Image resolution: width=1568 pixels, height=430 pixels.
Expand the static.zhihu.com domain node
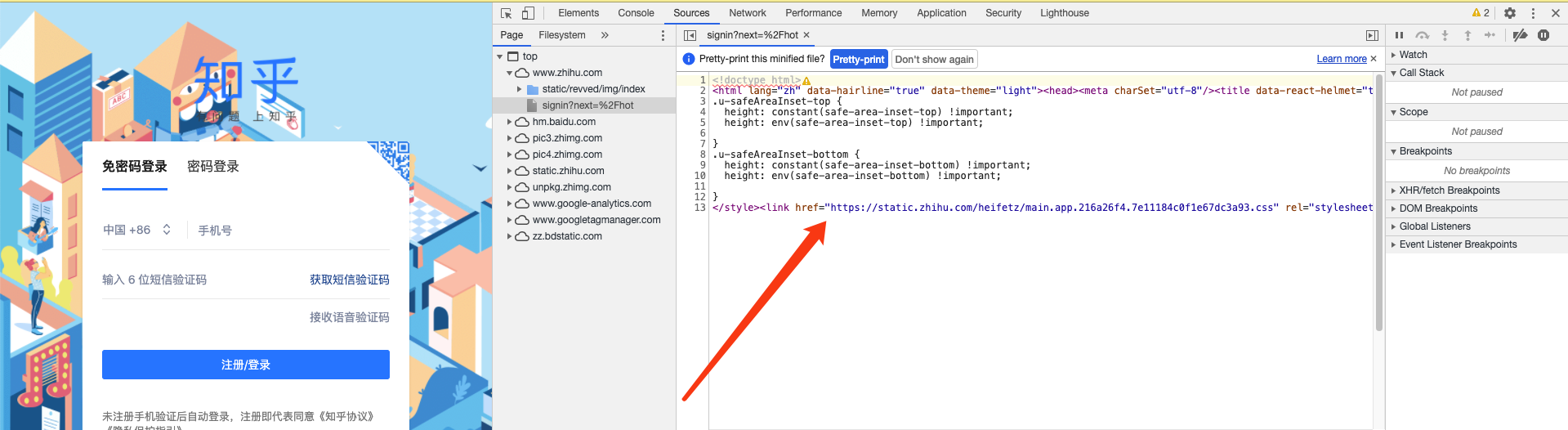pos(509,171)
